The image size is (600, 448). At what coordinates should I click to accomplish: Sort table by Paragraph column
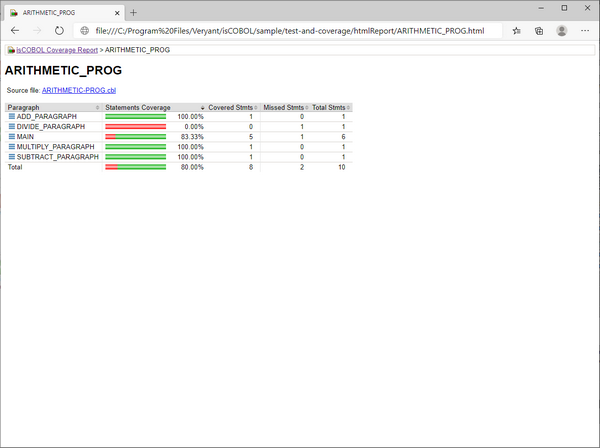[54, 108]
